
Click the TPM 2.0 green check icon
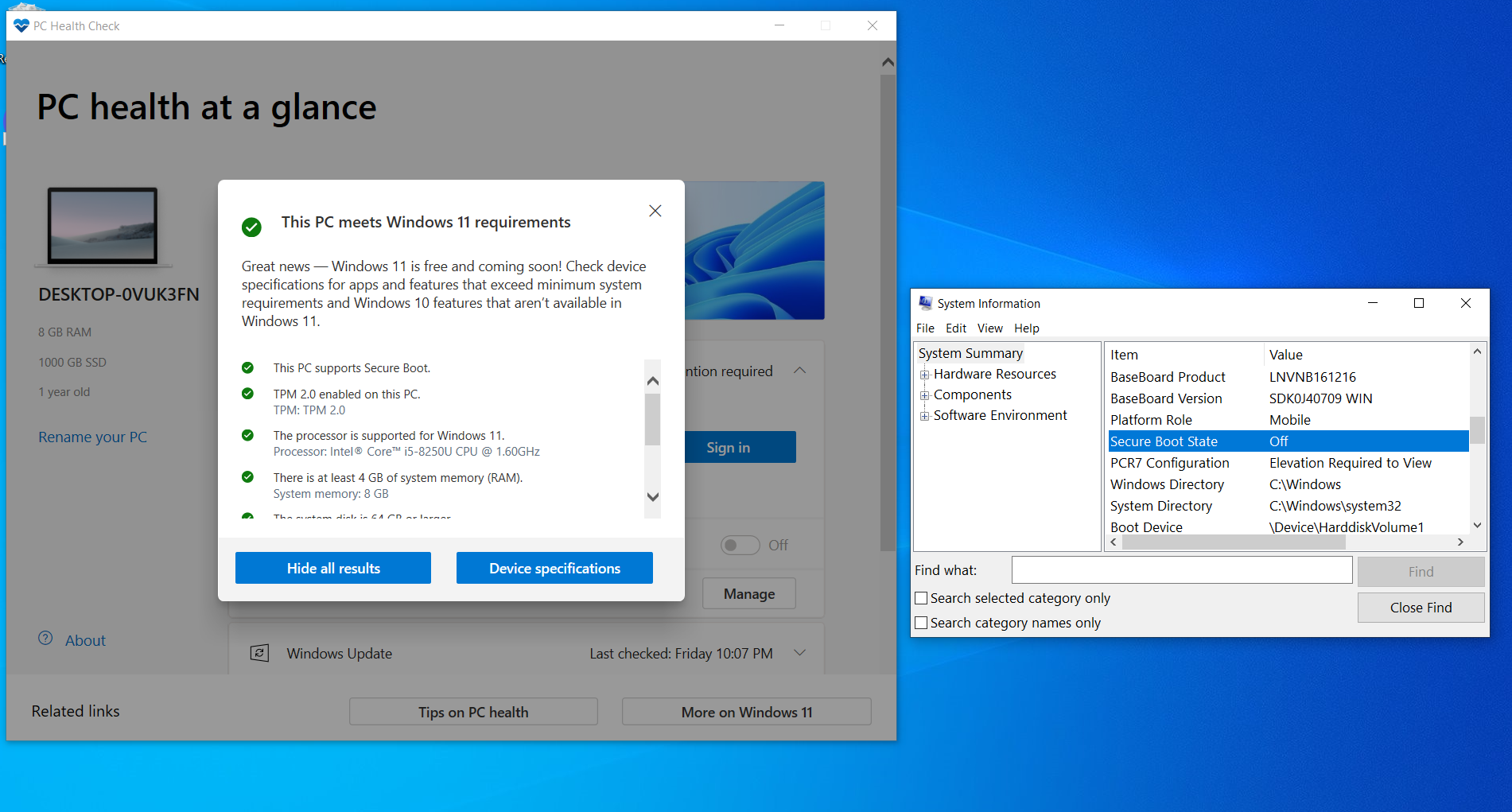(247, 394)
